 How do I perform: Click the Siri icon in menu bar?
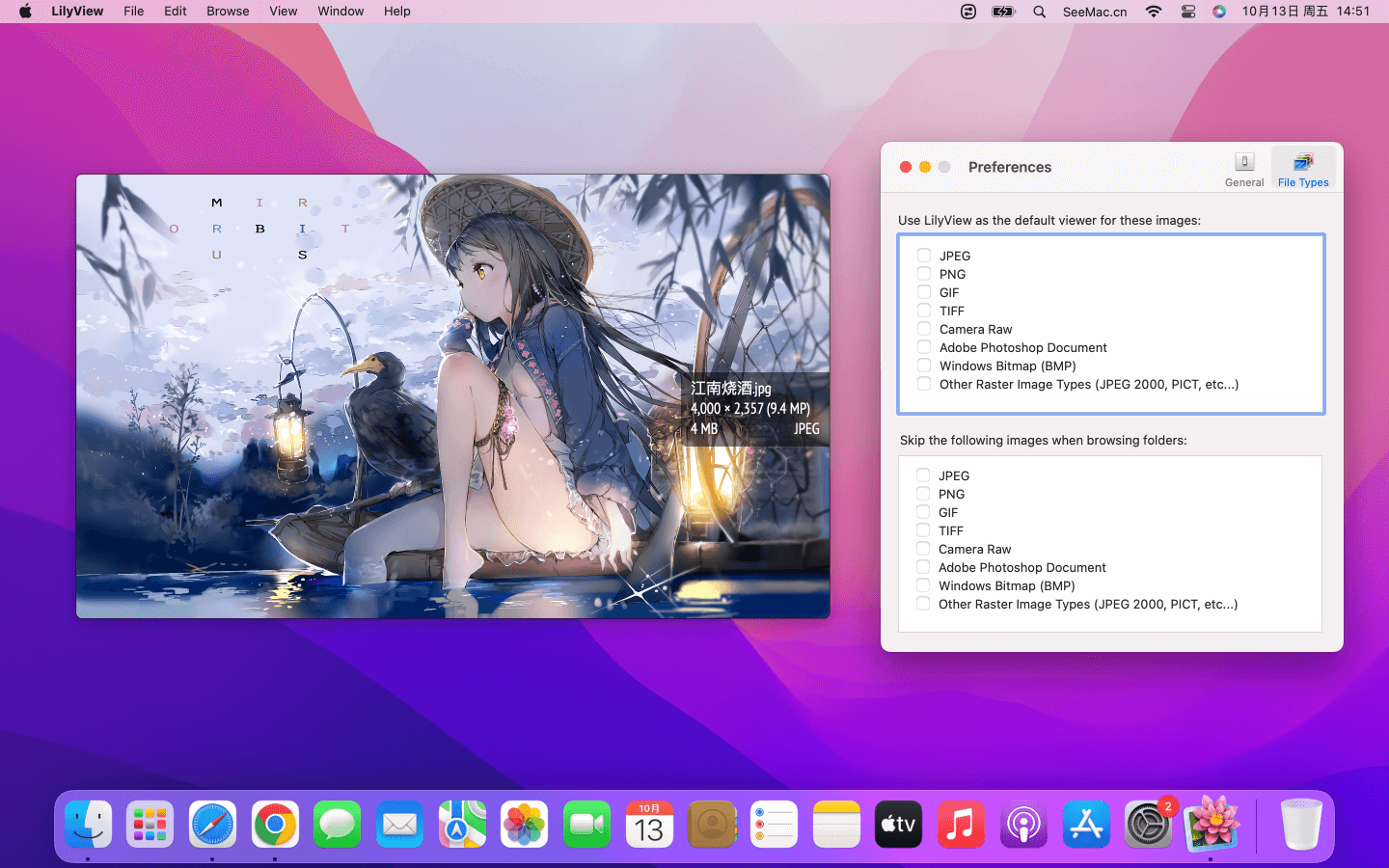click(1219, 12)
